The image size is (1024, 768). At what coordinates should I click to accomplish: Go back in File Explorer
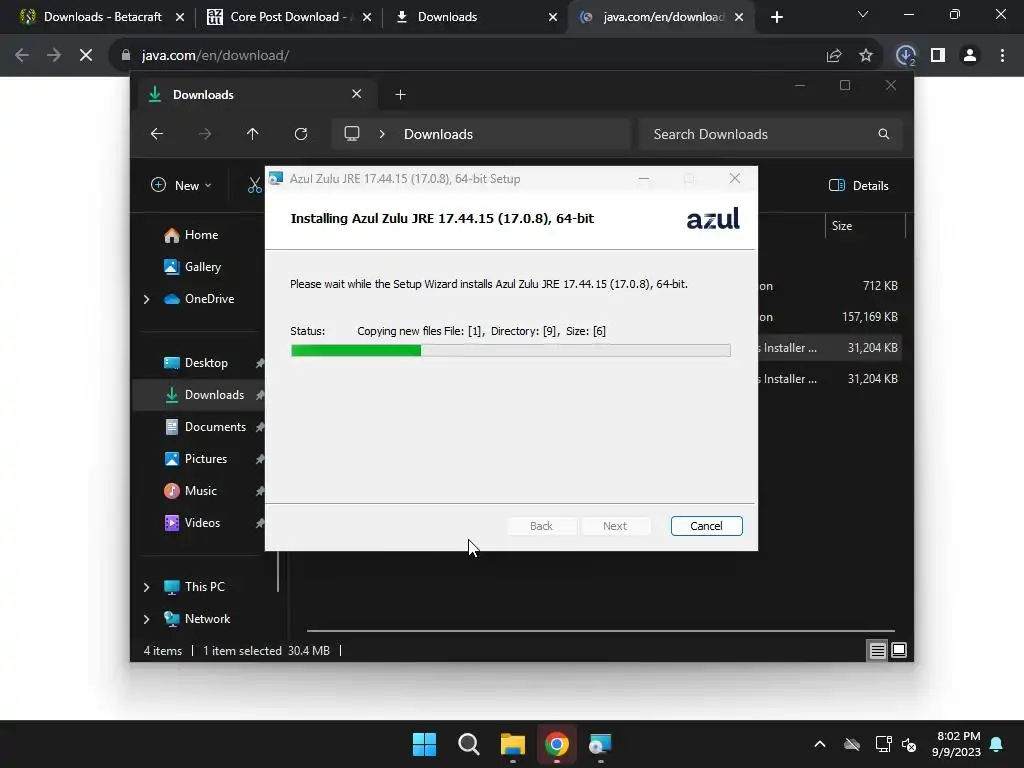pyautogui.click(x=157, y=134)
